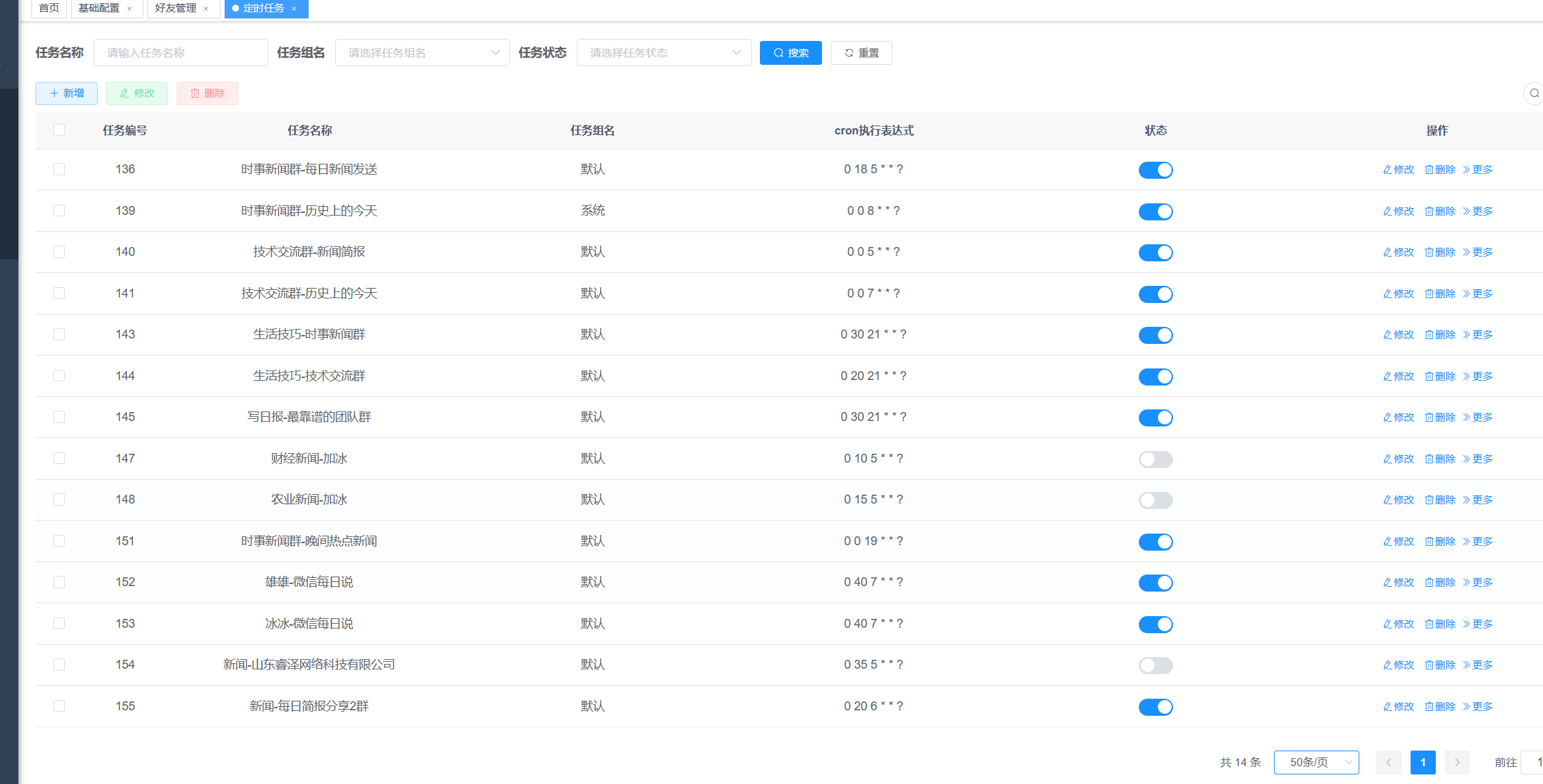Enable status switch for task 154
Viewport: 1543px width, 784px height.
[1156, 665]
